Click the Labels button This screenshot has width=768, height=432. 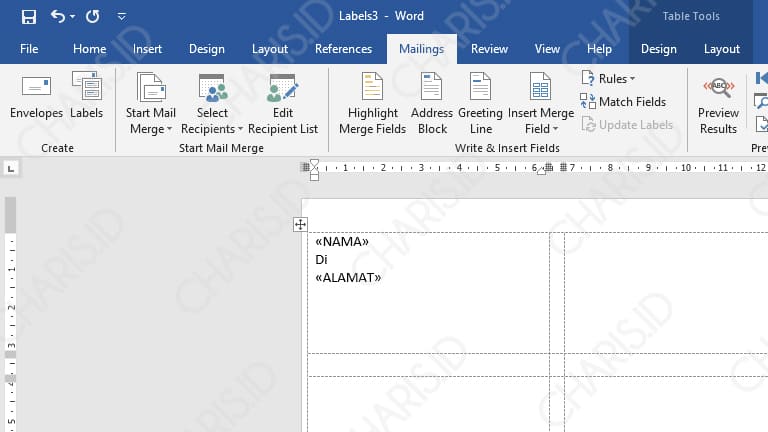coord(87,96)
